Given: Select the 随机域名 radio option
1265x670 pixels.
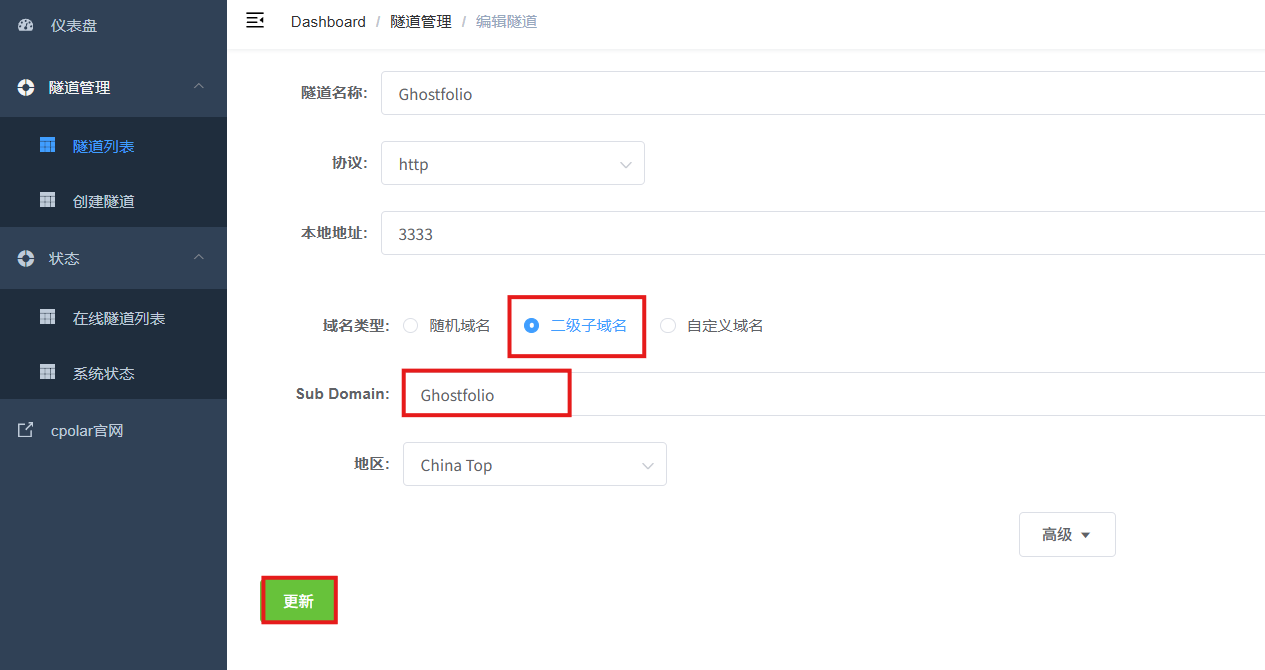Looking at the screenshot, I should (x=410, y=325).
